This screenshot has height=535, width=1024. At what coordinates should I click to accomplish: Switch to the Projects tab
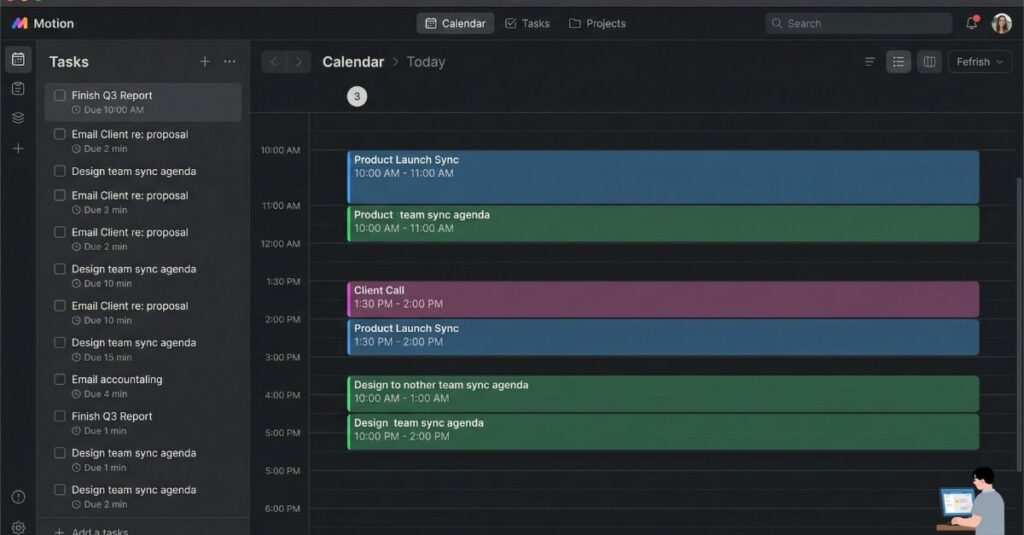tap(597, 24)
